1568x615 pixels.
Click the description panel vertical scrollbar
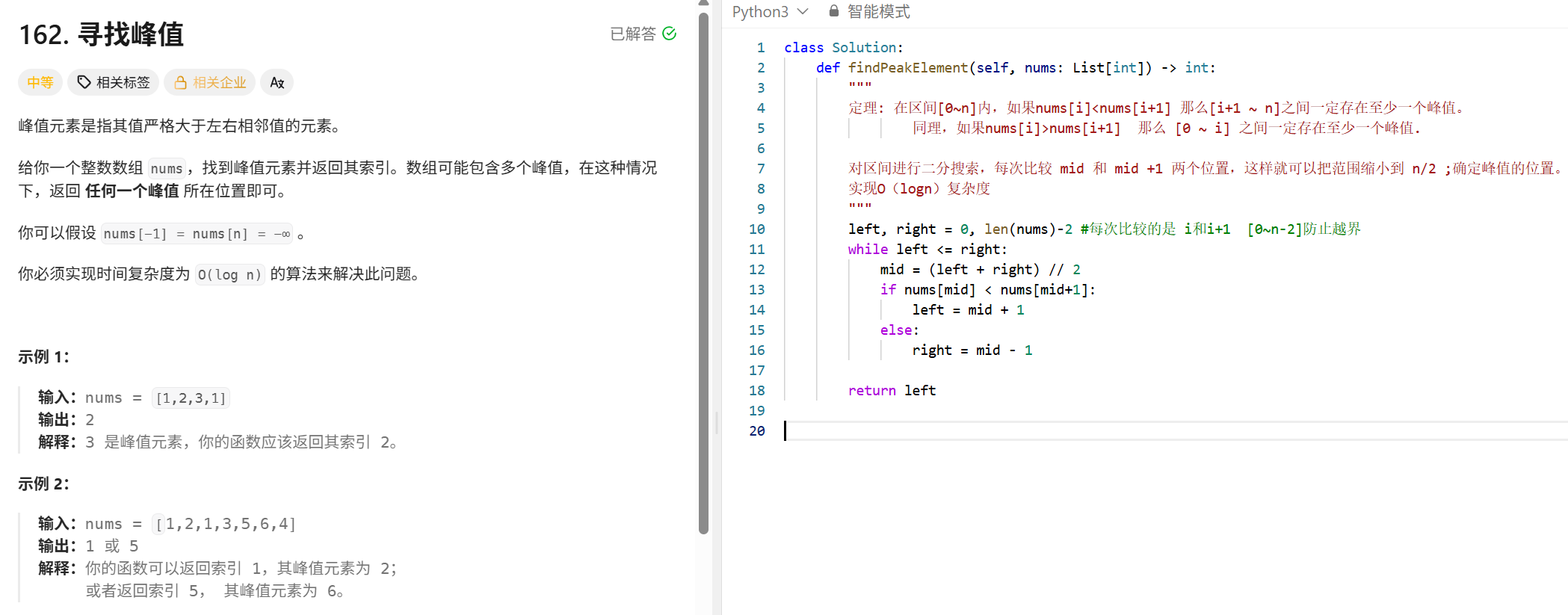click(x=703, y=273)
